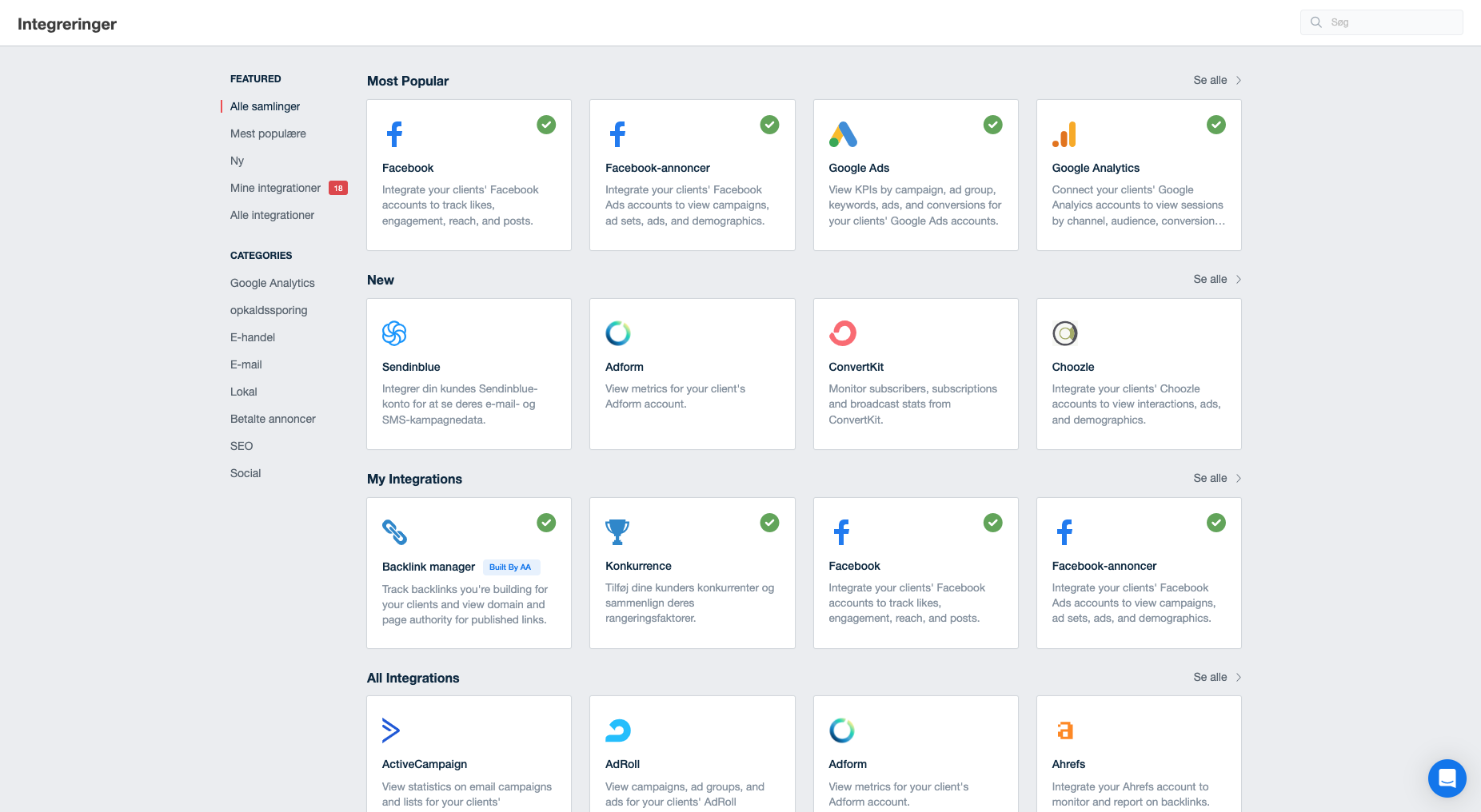The image size is (1481, 812).
Task: Click the ActiveCampaign arrow logo
Action: point(391,730)
